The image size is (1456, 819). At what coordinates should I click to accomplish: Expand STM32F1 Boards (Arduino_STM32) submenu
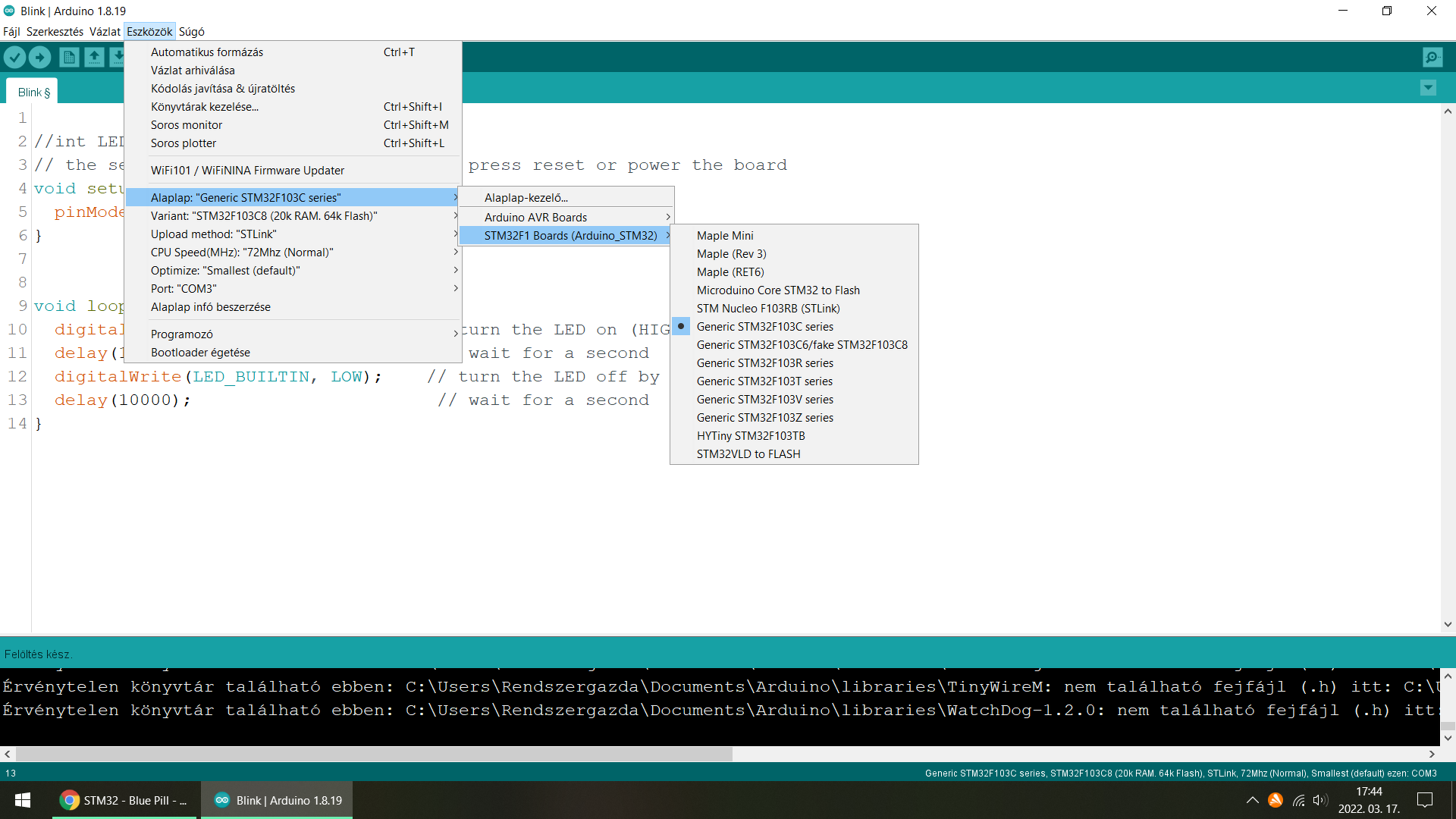(566, 236)
